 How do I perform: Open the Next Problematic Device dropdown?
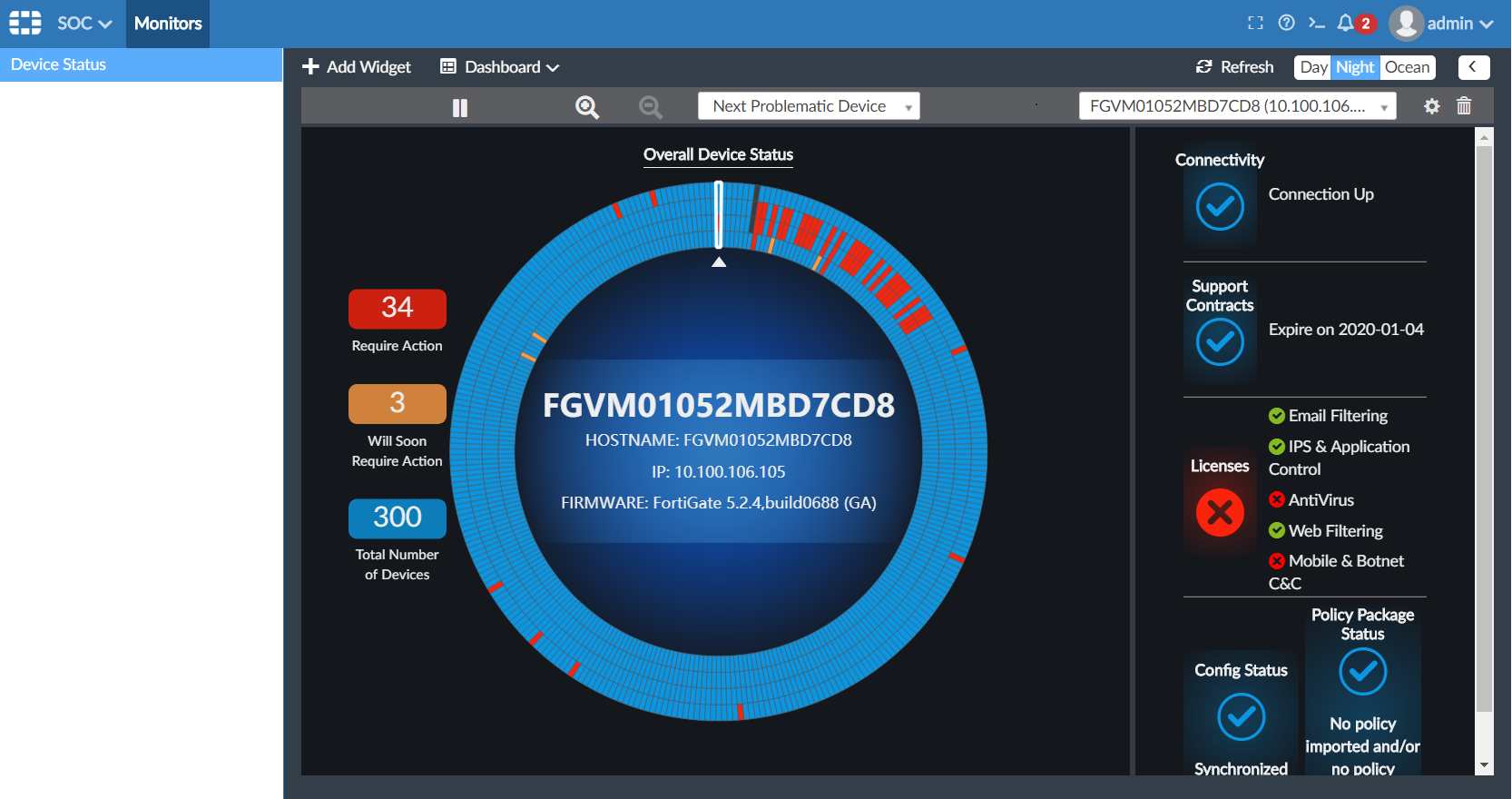tap(809, 106)
